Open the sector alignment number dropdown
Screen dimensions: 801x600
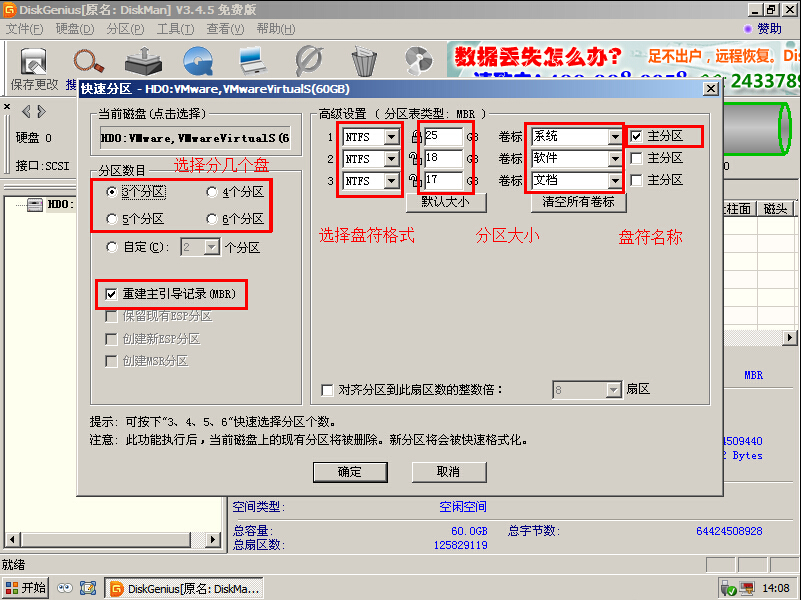(613, 390)
